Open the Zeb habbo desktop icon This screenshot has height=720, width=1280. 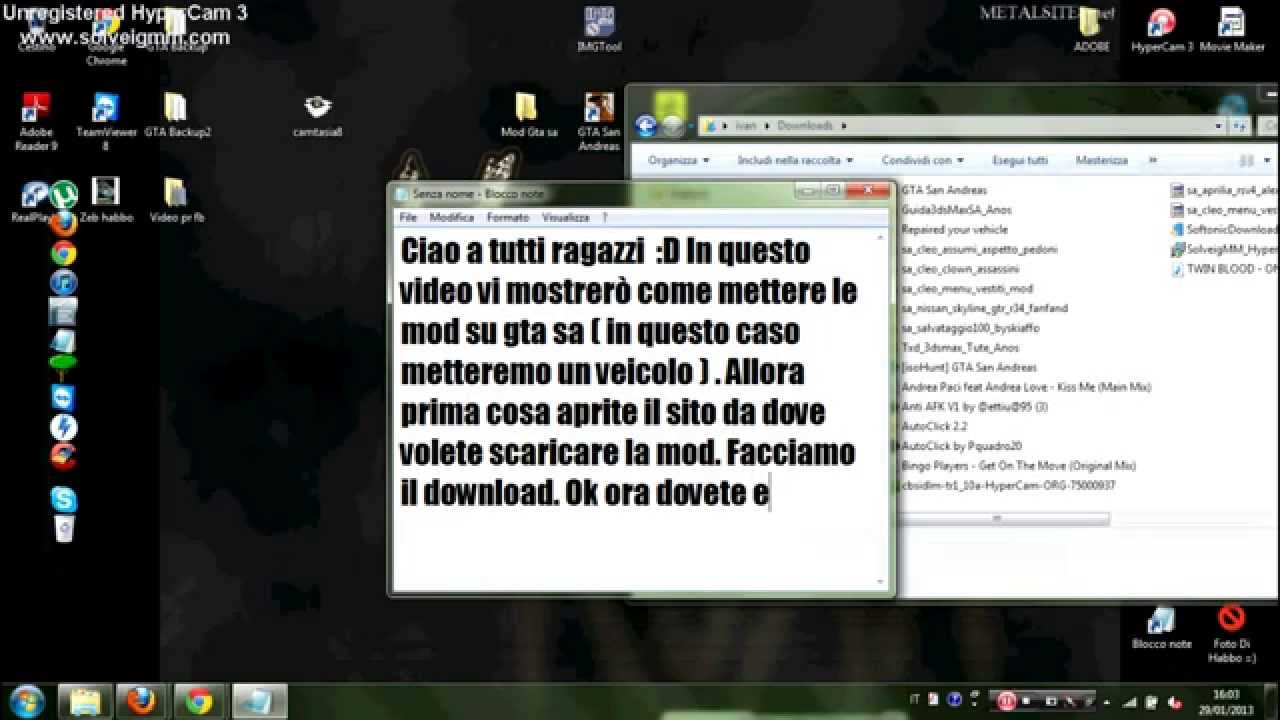[106, 200]
